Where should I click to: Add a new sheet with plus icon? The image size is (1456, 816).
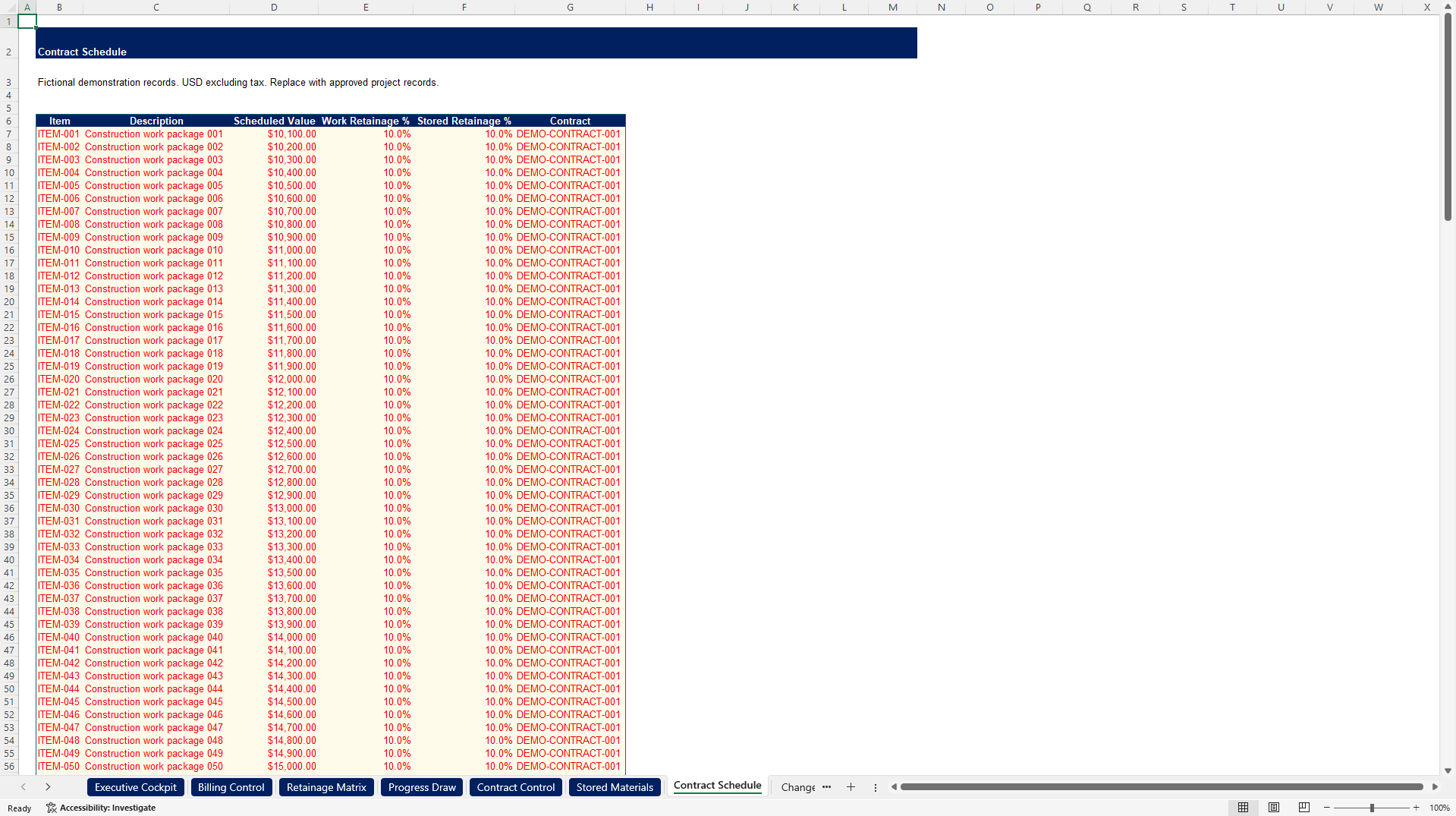tap(851, 787)
